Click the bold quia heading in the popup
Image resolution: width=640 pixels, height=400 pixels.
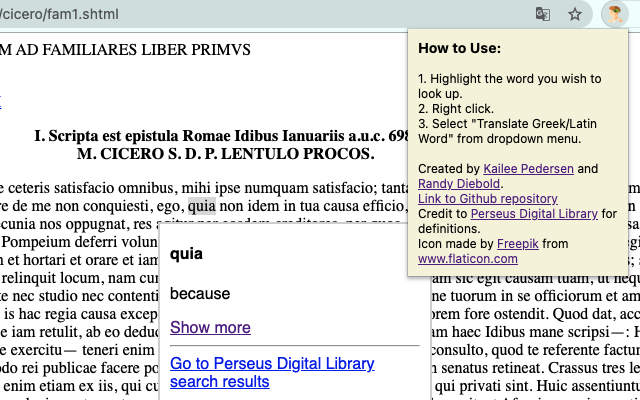click(x=186, y=254)
